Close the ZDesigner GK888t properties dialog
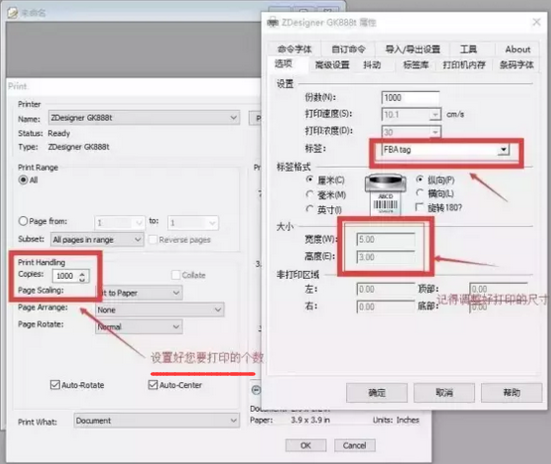The width and height of the screenshot is (551, 464). pyautogui.click(x=536, y=22)
